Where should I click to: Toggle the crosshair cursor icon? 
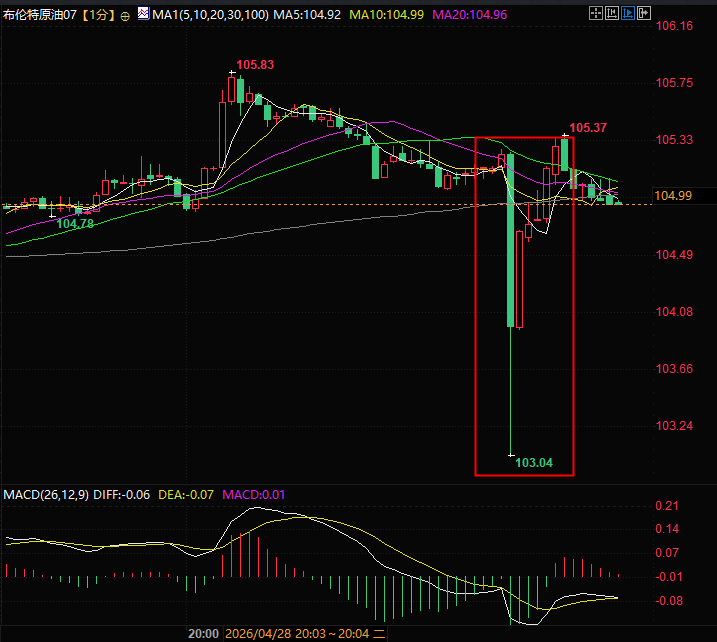596,13
